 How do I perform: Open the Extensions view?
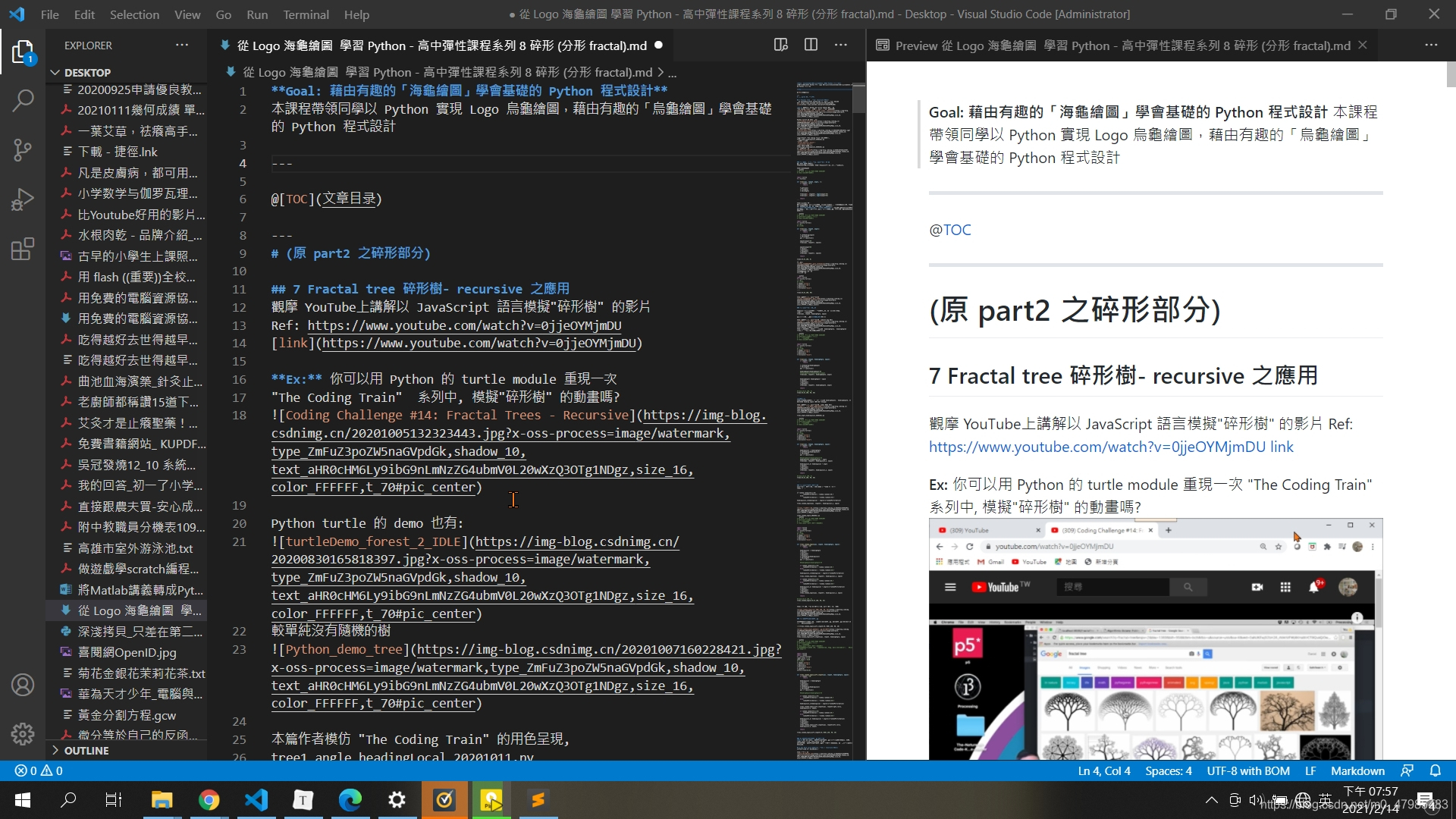coord(23,249)
